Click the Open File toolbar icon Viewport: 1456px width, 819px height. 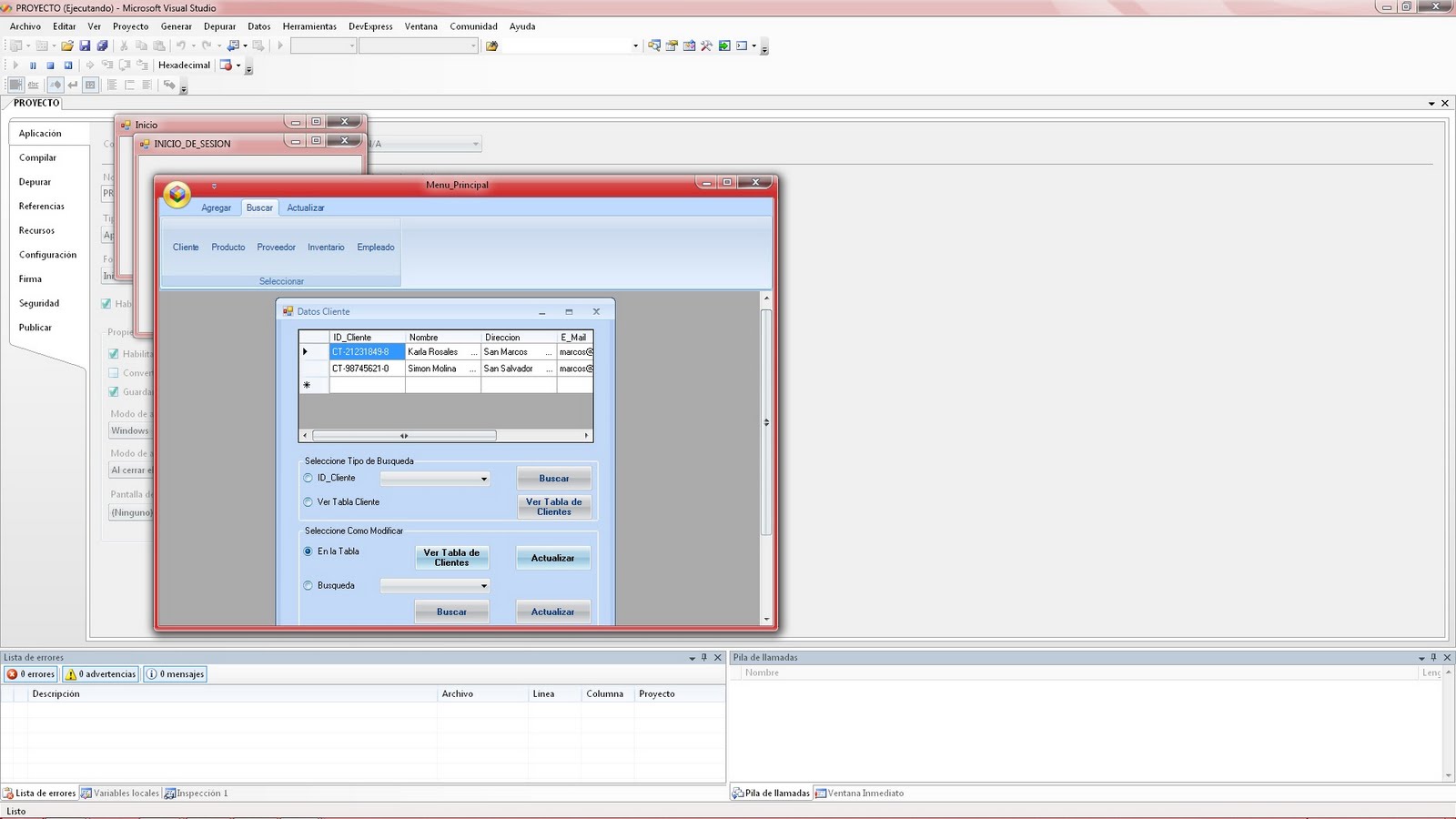(67, 45)
